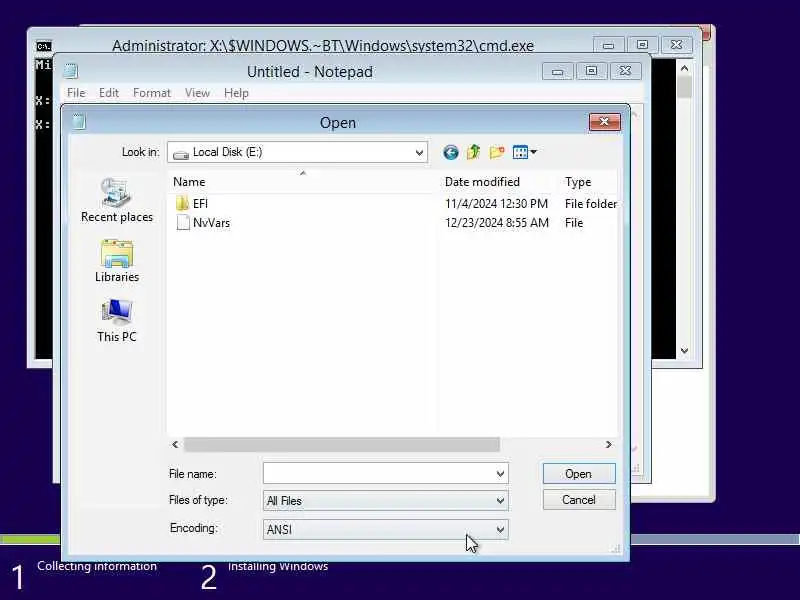800x600 pixels.
Task: Click into the File name input field
Action: click(378, 474)
